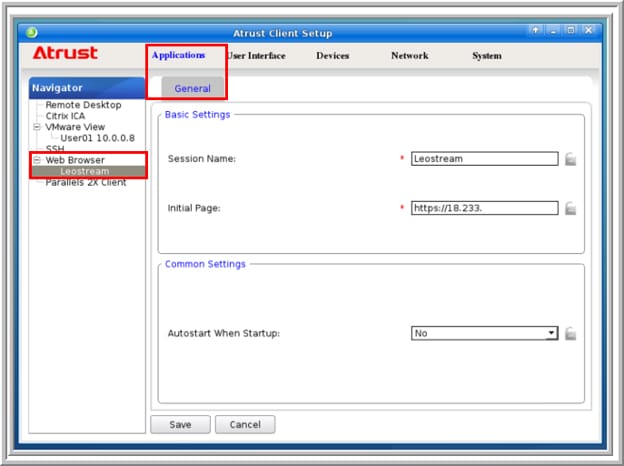Go to the Devices tab
The width and height of the screenshot is (624, 466).
point(333,56)
